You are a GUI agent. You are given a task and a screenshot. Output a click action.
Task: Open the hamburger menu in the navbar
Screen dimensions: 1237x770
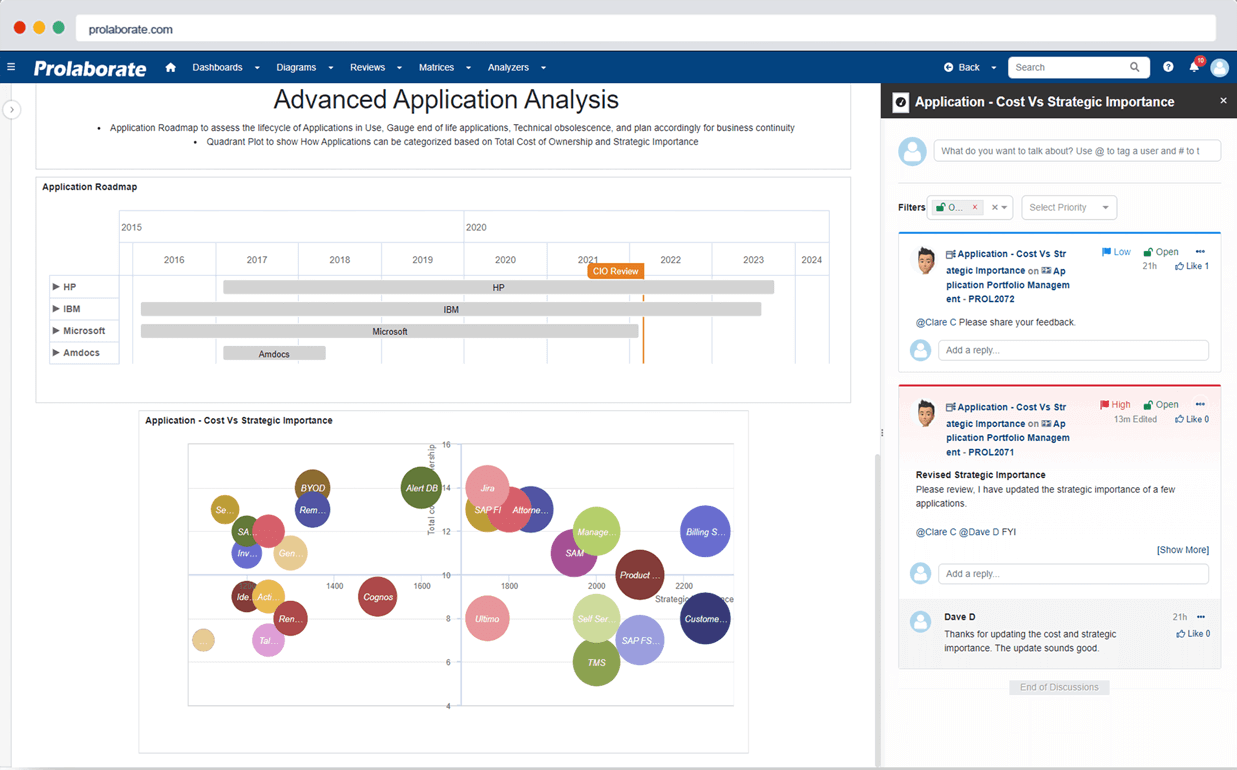click(11, 67)
